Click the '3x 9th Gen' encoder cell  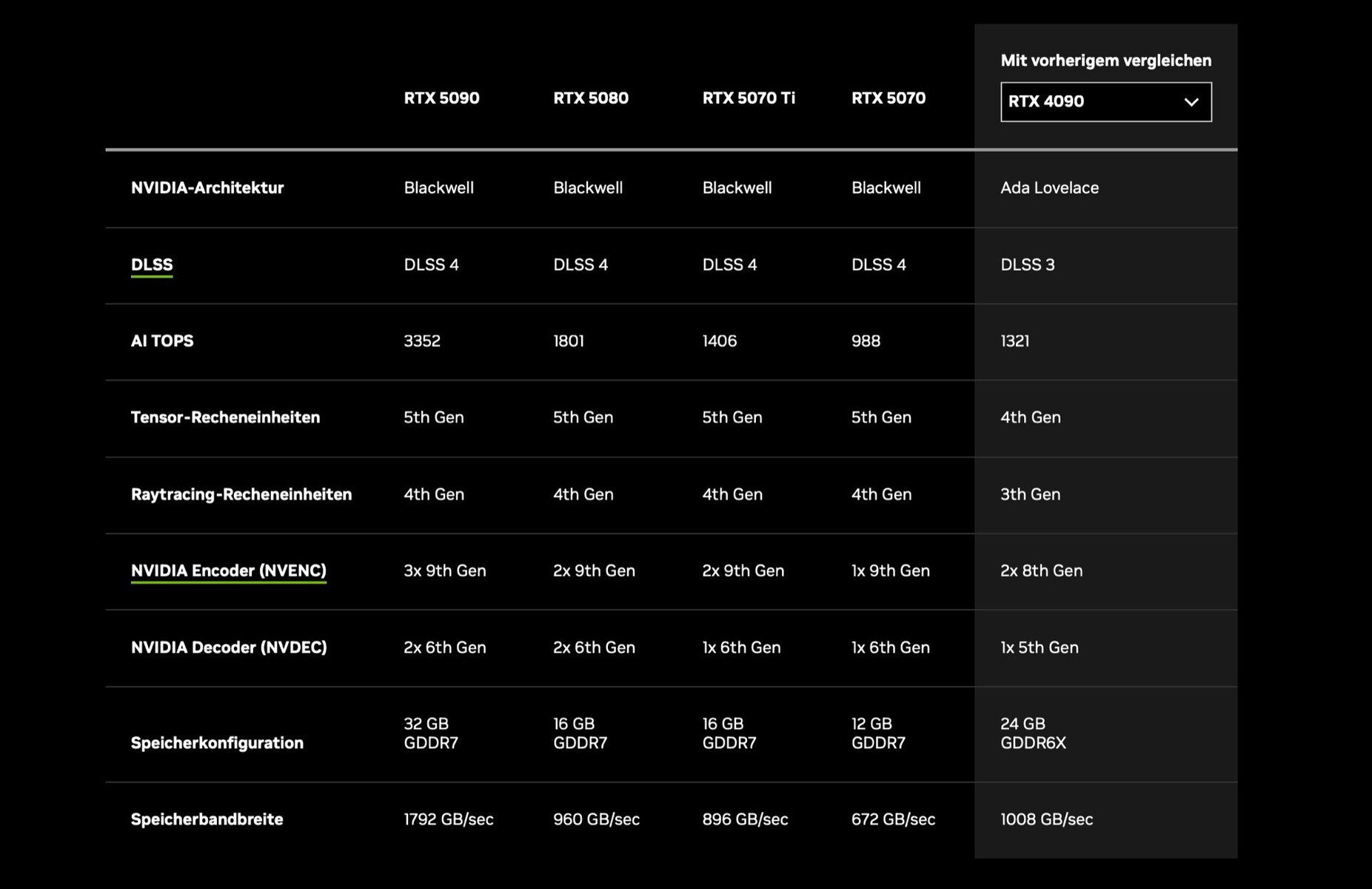pyautogui.click(x=445, y=571)
